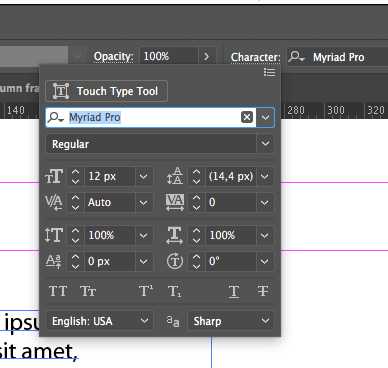
Task: Click the character rotation icon
Action: click(175, 261)
